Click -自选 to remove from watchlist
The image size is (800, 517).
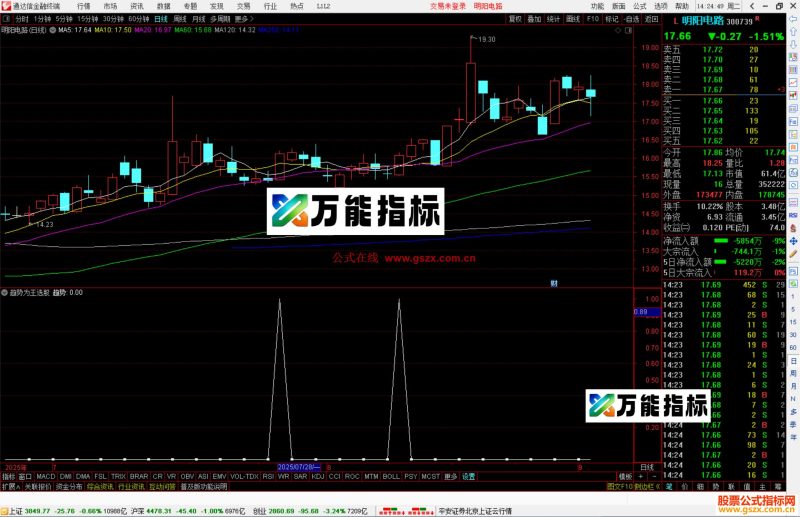point(632,19)
